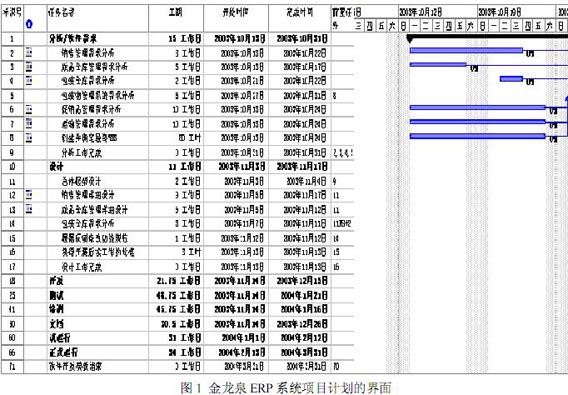Click the indicator icon in row 3
This screenshot has height=395, width=568.
click(29, 67)
